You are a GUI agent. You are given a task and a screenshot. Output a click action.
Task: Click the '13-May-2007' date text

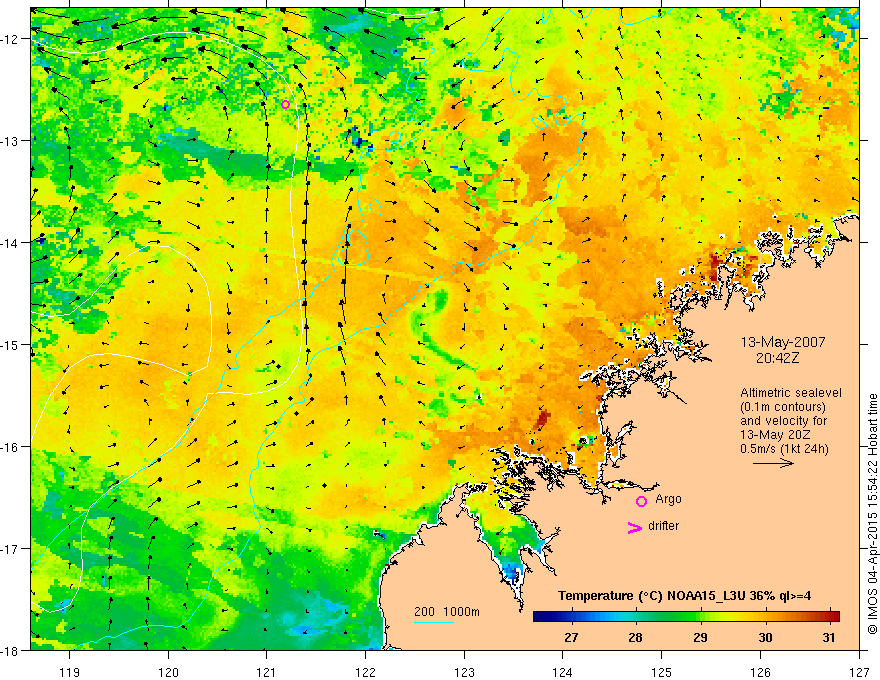[x=783, y=342]
